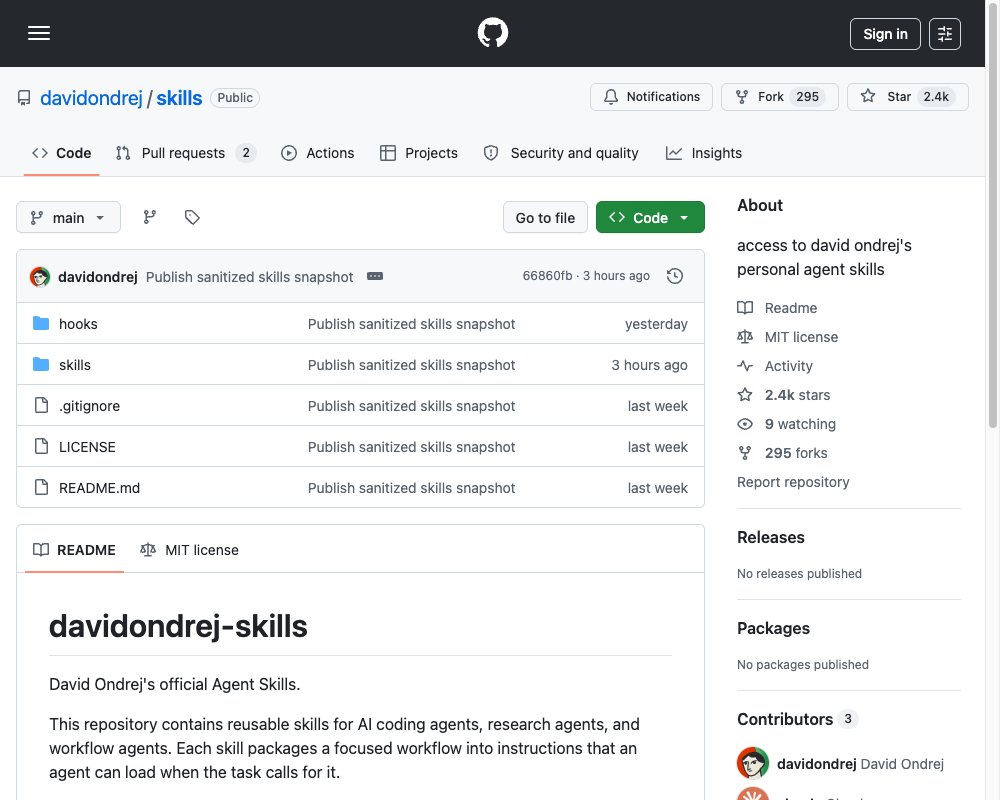Image resolution: width=1000 pixels, height=800 pixels.
Task: Open davidondrej commit author link
Action: [x=98, y=277]
